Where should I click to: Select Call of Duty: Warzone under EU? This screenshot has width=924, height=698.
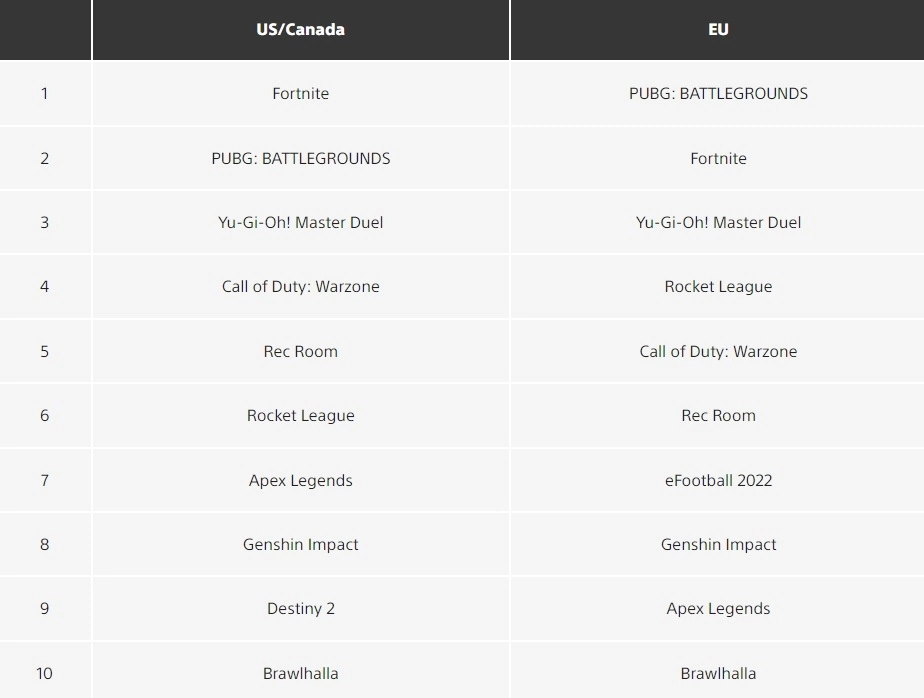[x=718, y=351]
